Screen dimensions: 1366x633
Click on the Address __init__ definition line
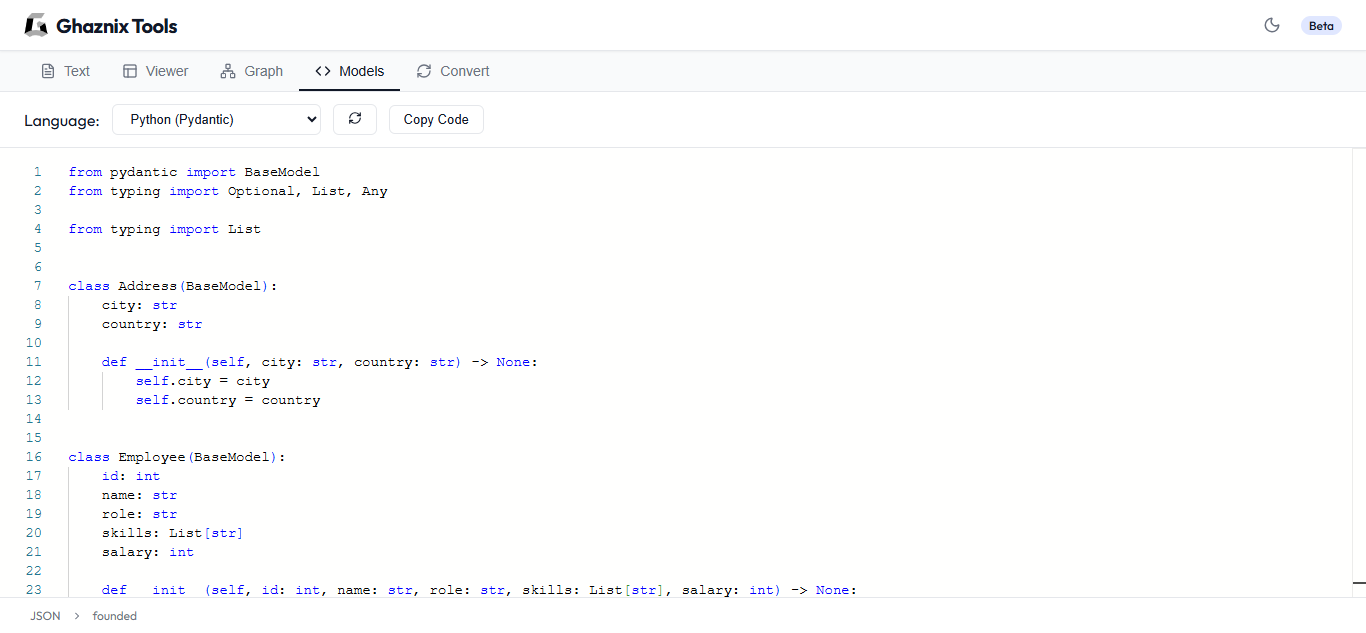320,362
